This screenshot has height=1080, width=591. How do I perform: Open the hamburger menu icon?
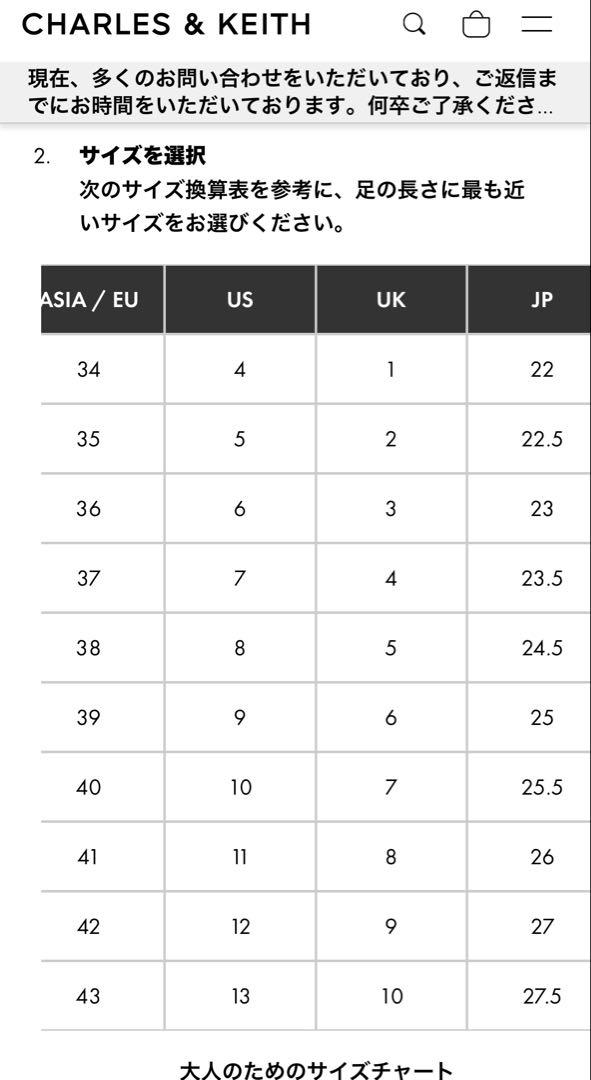(x=537, y=24)
